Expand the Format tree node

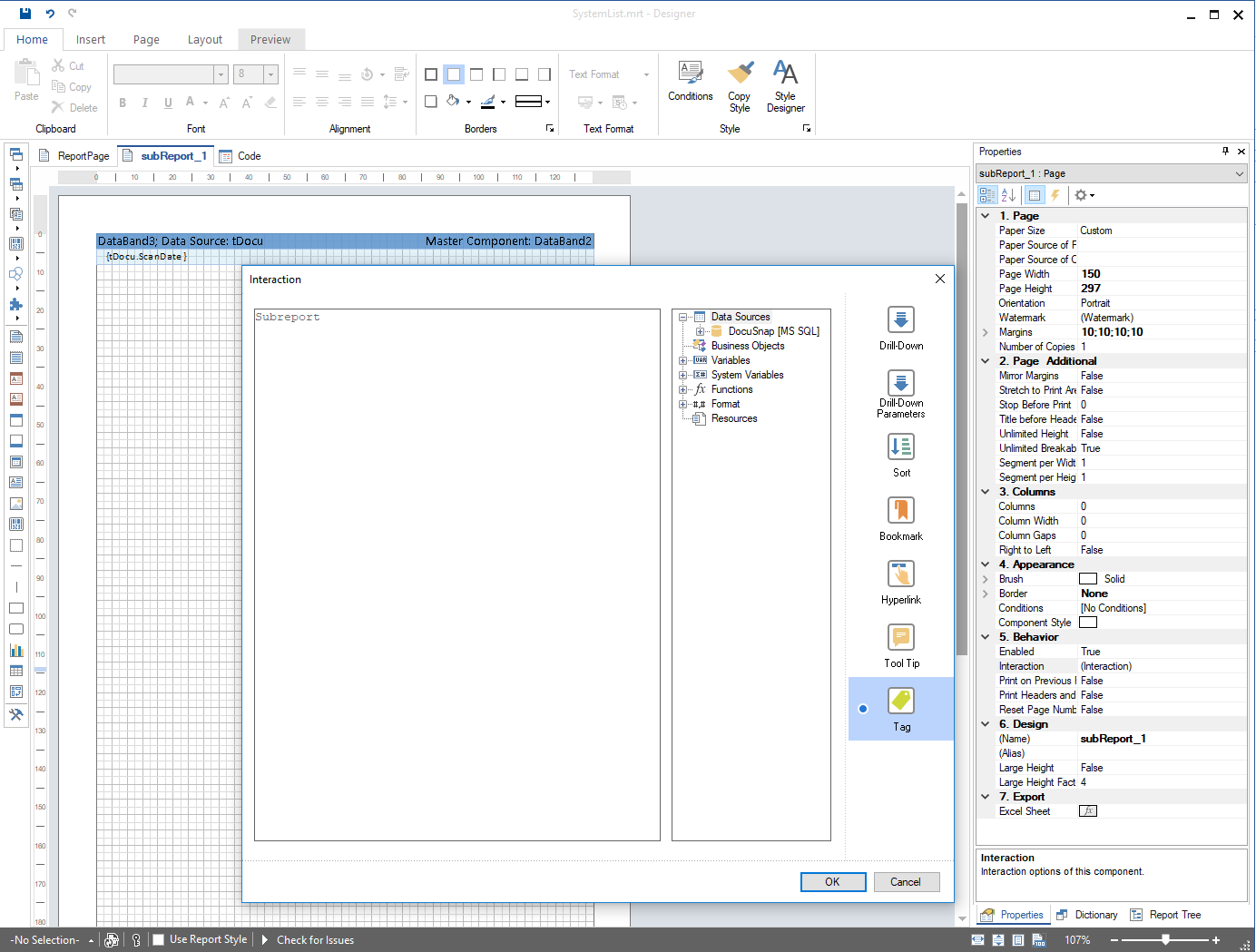[683, 404]
